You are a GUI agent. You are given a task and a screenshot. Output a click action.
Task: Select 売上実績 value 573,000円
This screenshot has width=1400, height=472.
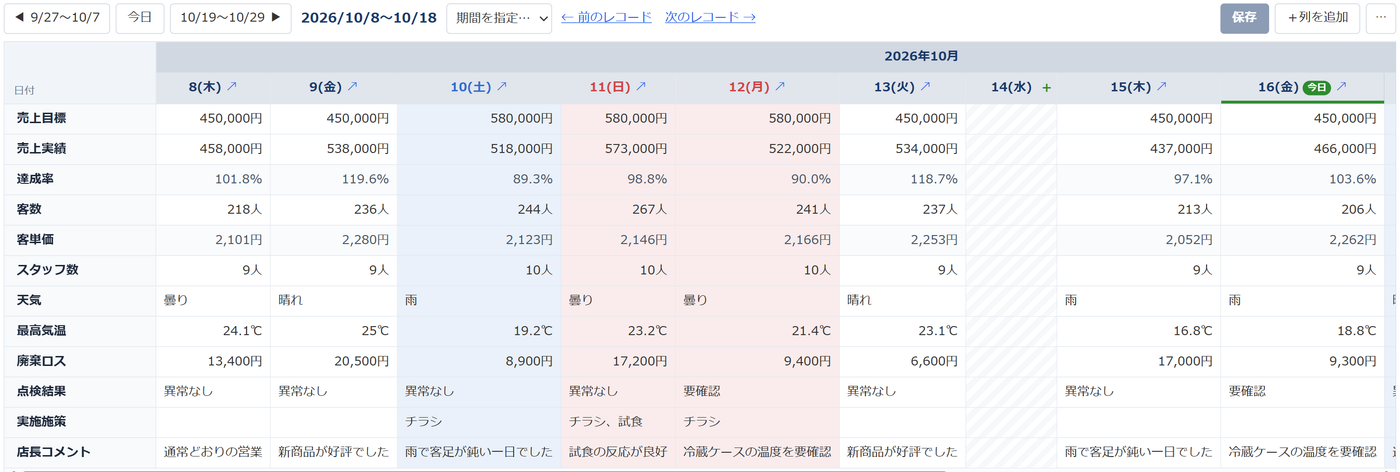click(x=618, y=149)
